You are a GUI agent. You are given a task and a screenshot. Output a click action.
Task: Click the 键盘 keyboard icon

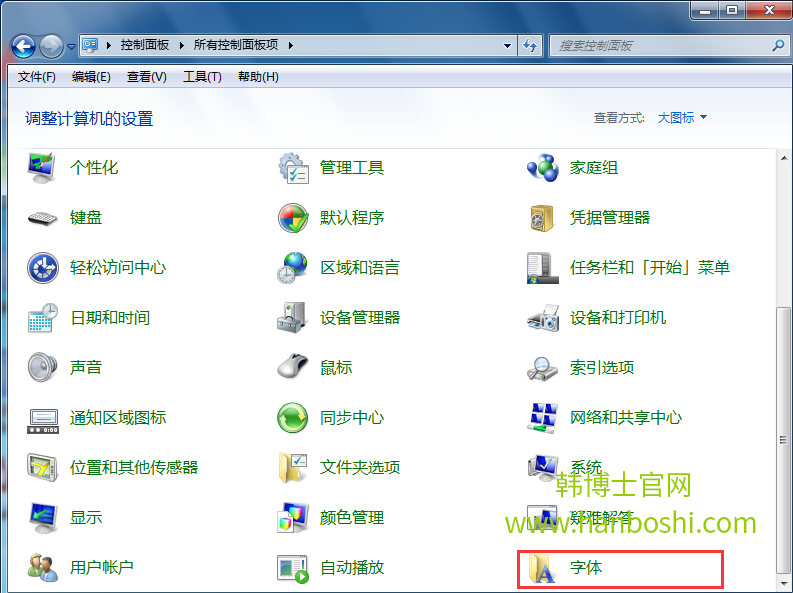coord(42,218)
